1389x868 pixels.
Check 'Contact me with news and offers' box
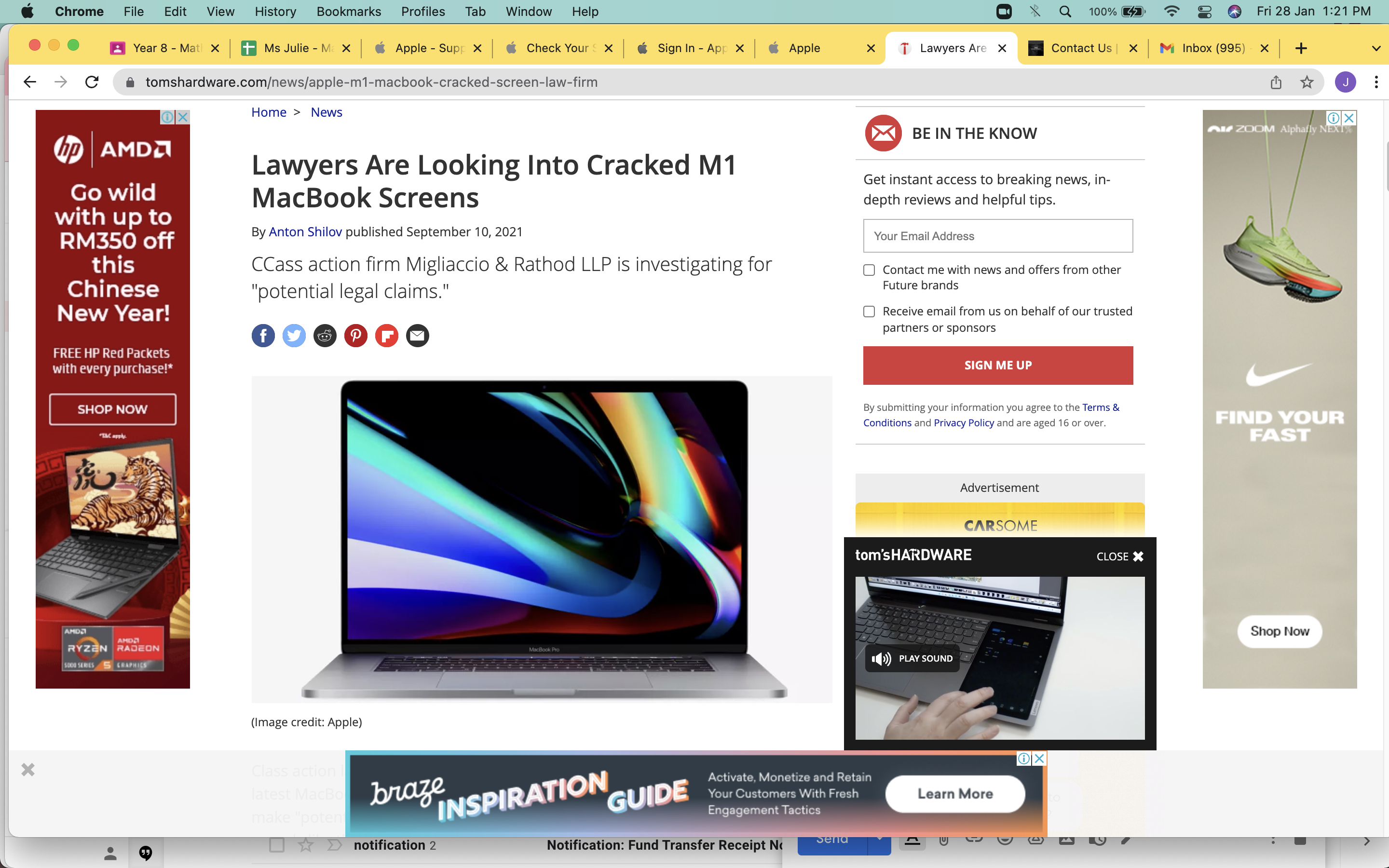pyautogui.click(x=869, y=270)
